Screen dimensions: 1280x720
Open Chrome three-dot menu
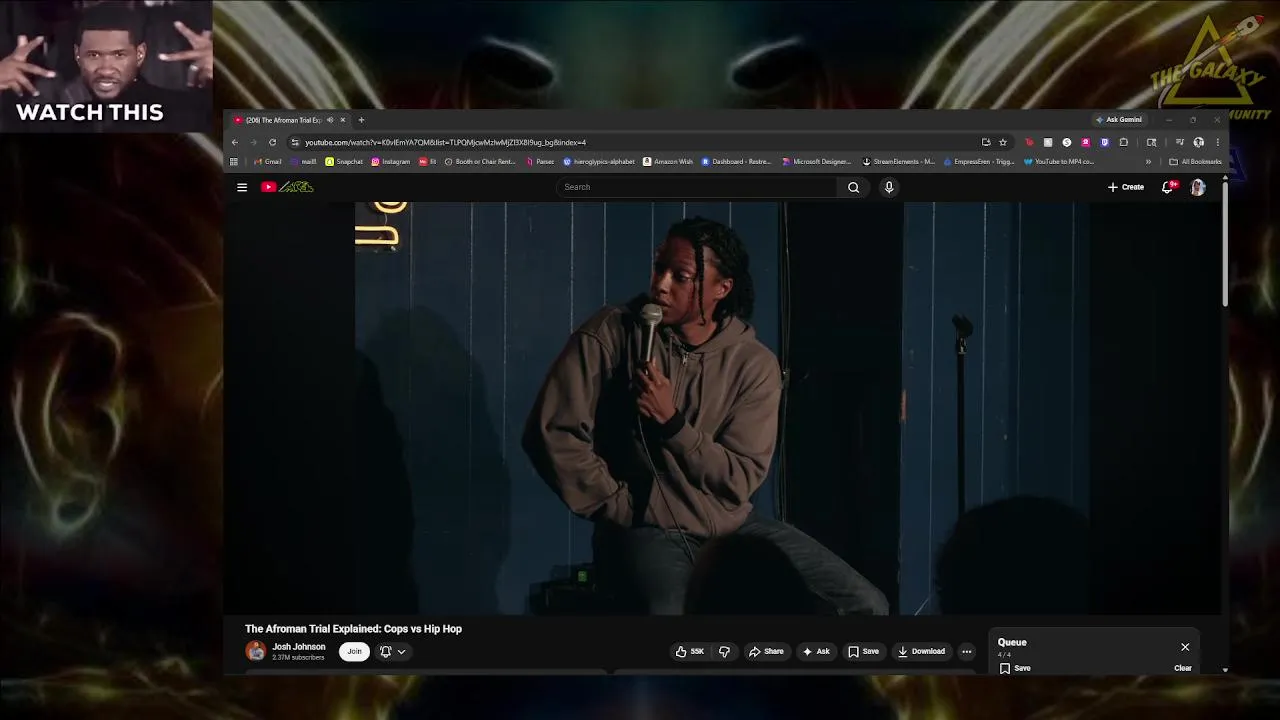(x=1217, y=142)
